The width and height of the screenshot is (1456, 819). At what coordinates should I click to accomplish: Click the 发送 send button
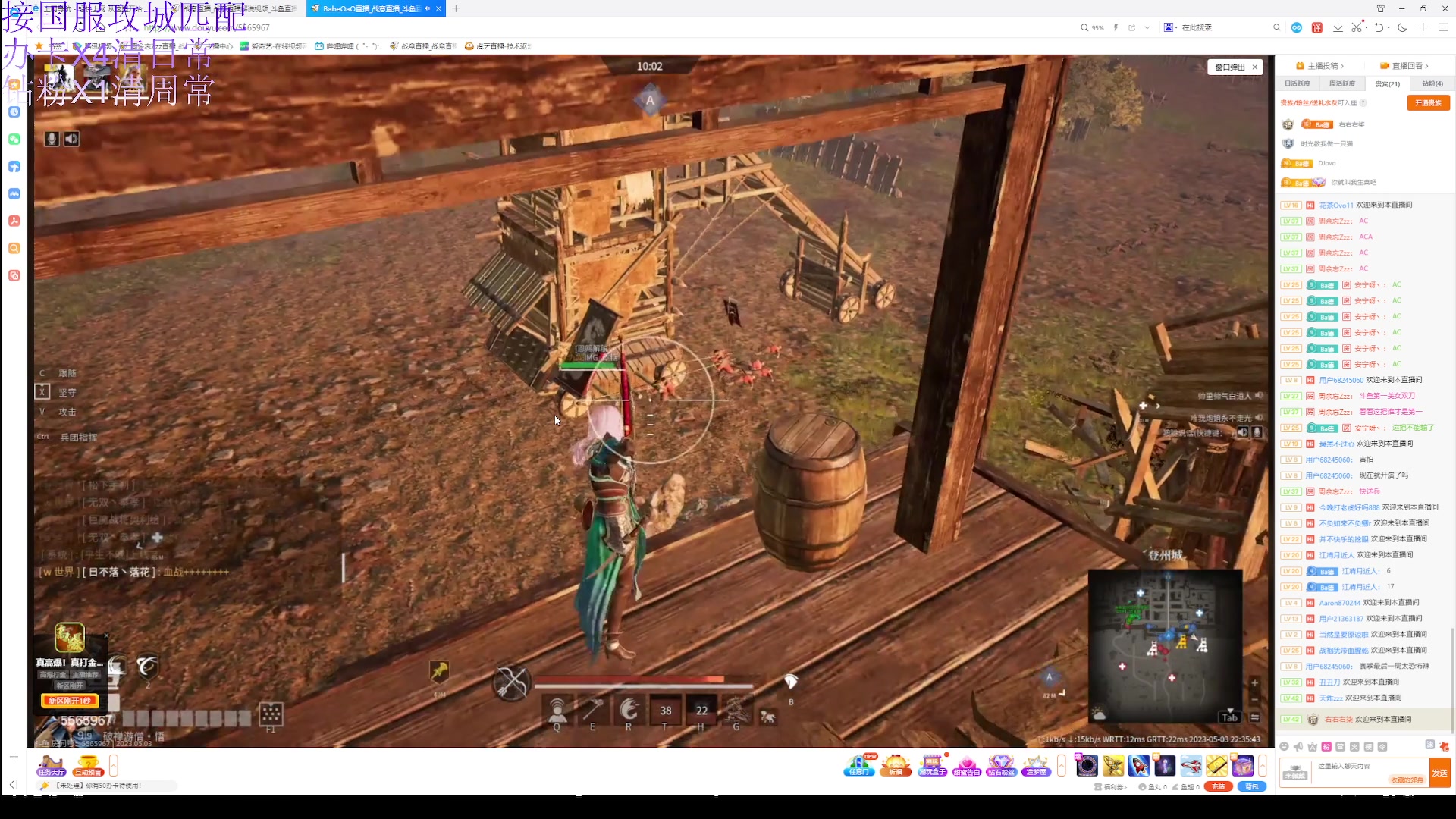tap(1439, 773)
